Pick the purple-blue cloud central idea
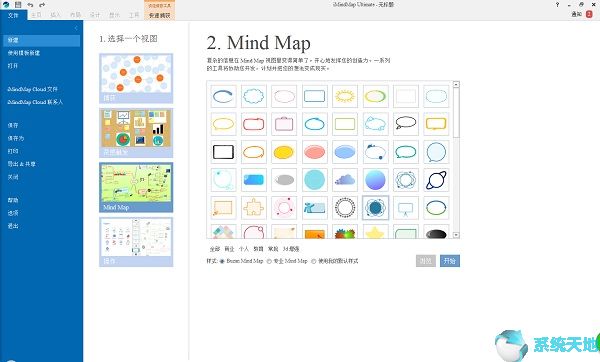 (x=345, y=180)
